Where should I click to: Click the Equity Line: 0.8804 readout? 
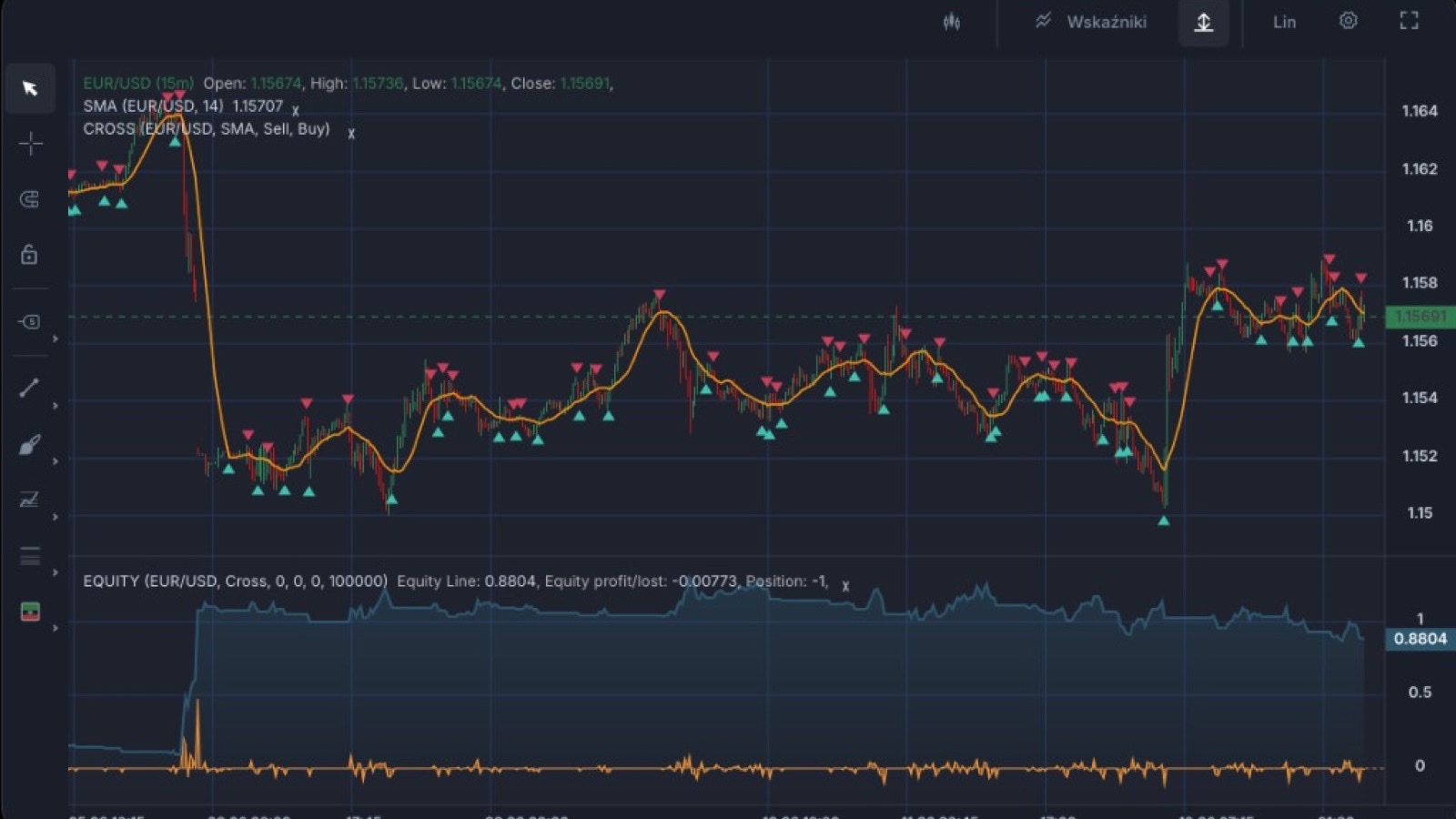click(x=466, y=581)
